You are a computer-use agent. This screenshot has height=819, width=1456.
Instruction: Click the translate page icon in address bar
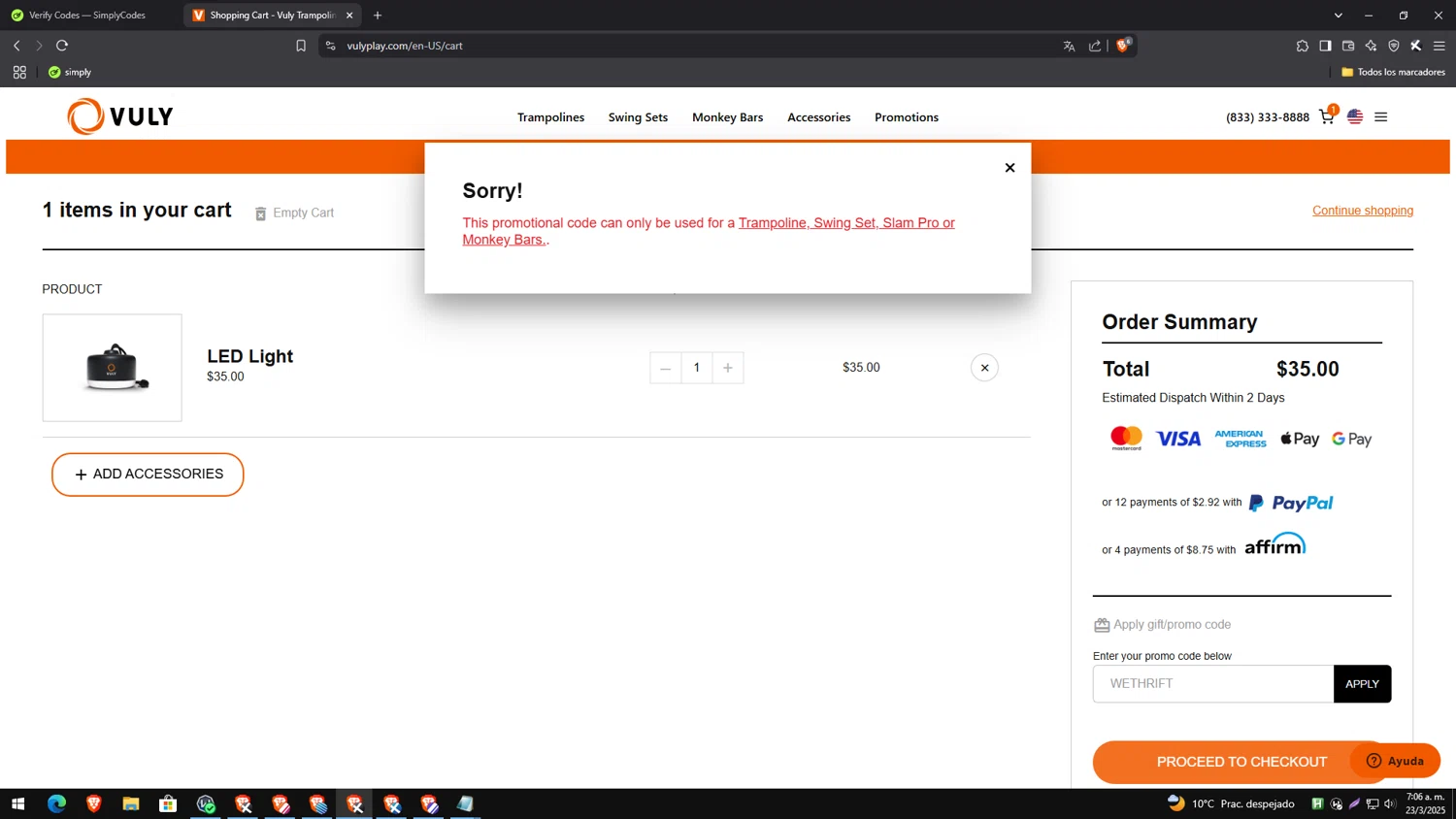1069,46
